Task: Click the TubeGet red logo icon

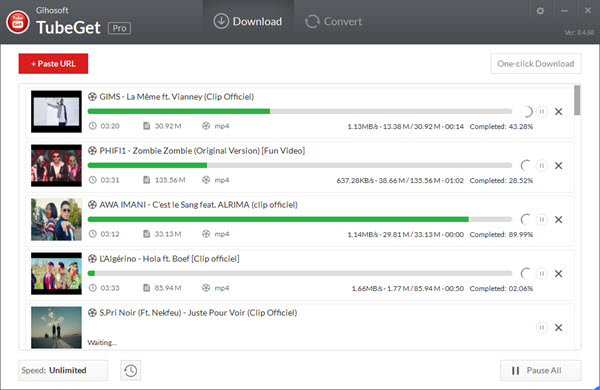Action: (18, 22)
